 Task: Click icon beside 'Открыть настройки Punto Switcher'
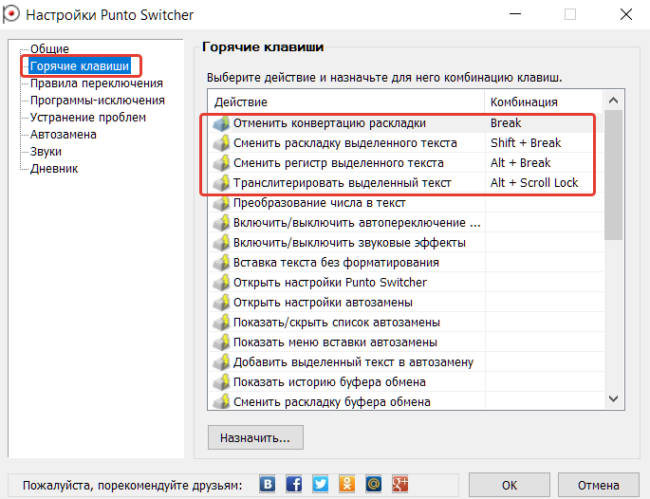(221, 282)
